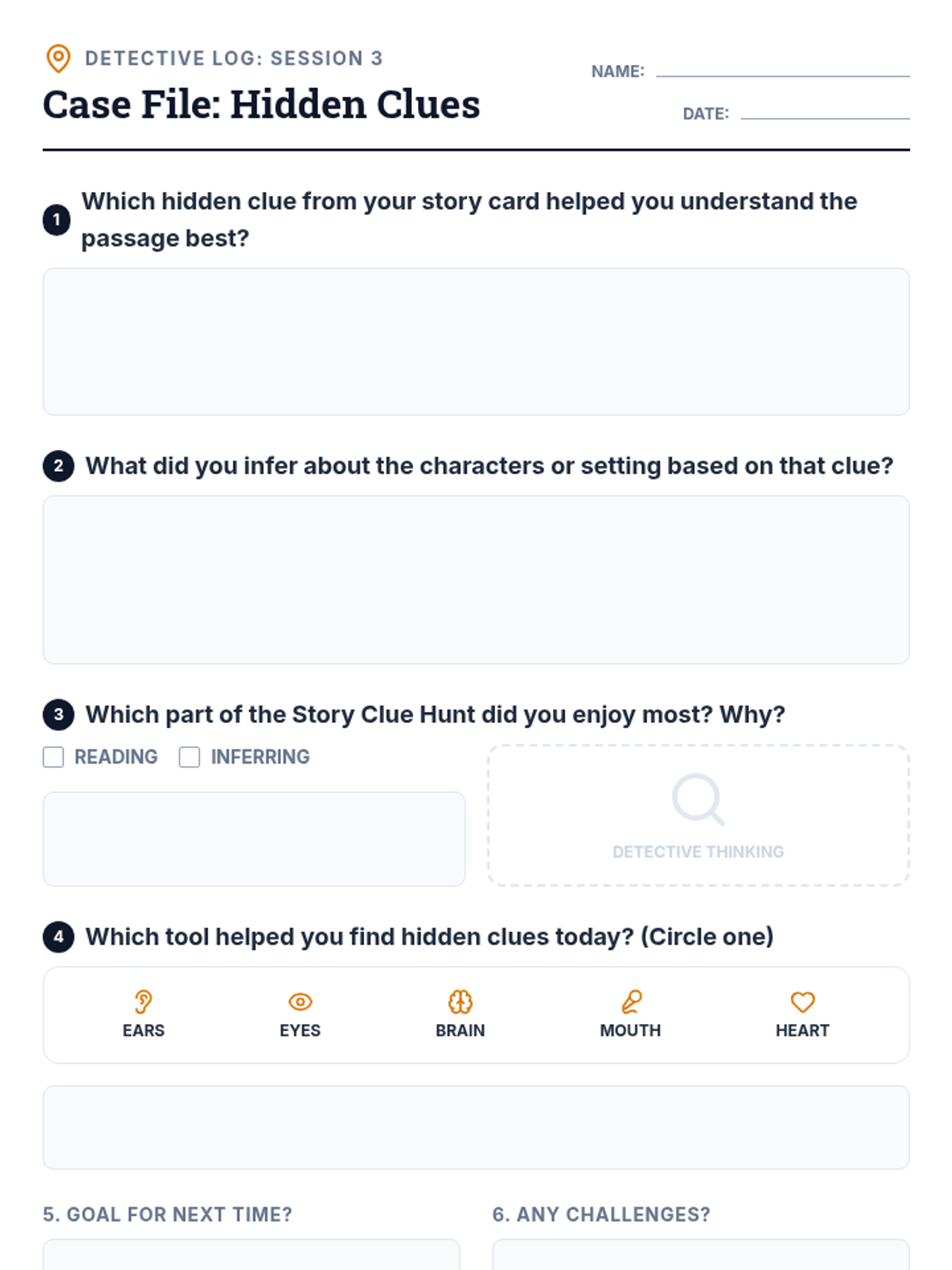Click the Why answer box under READING
Viewport: 952px width, 1270px height.
[x=254, y=839]
